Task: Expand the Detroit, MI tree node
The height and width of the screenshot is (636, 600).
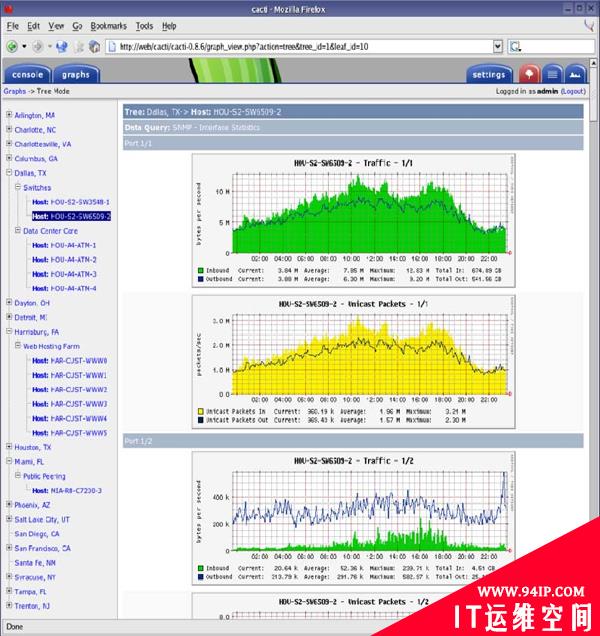Action: (x=9, y=317)
